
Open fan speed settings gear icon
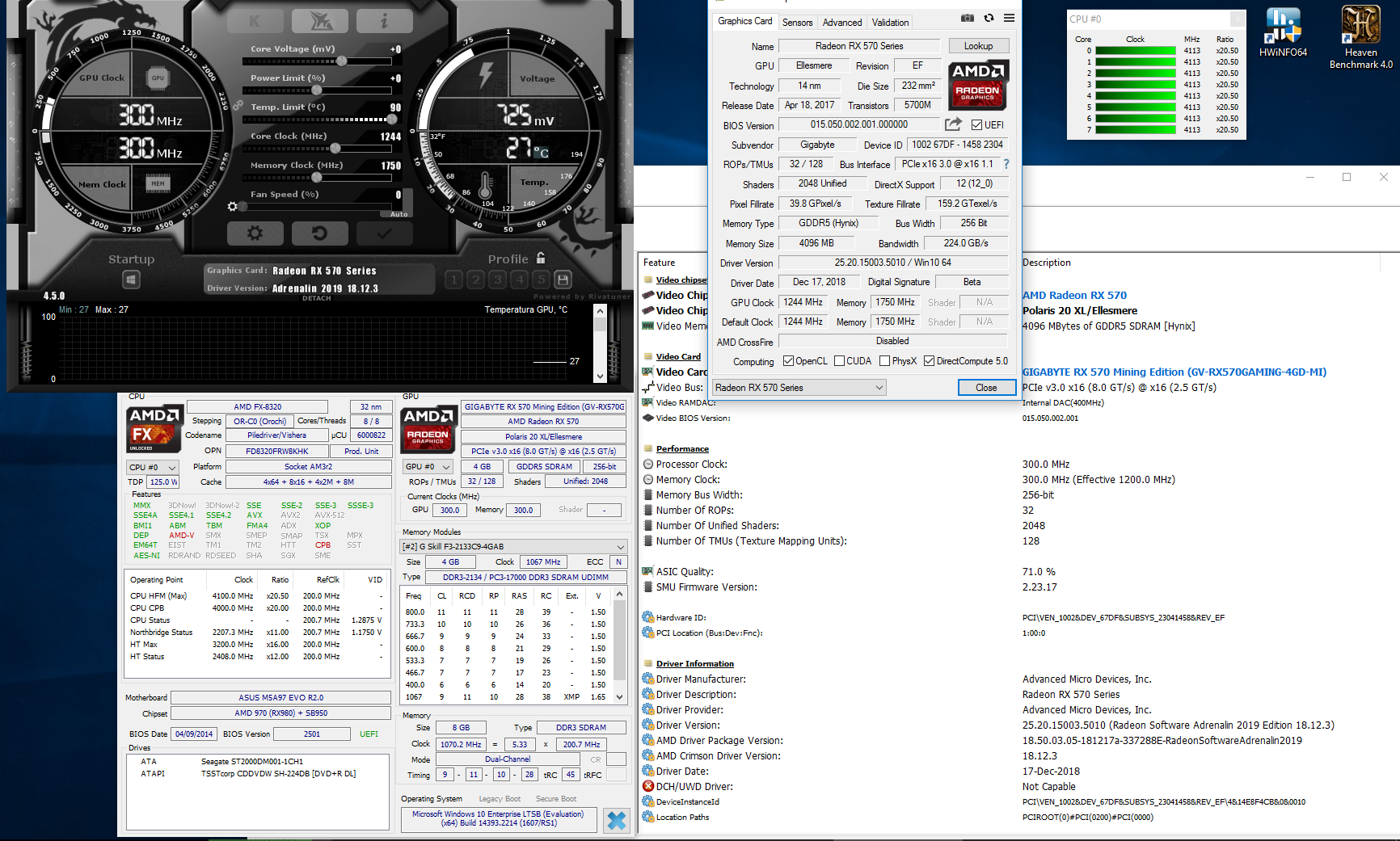coord(233,207)
